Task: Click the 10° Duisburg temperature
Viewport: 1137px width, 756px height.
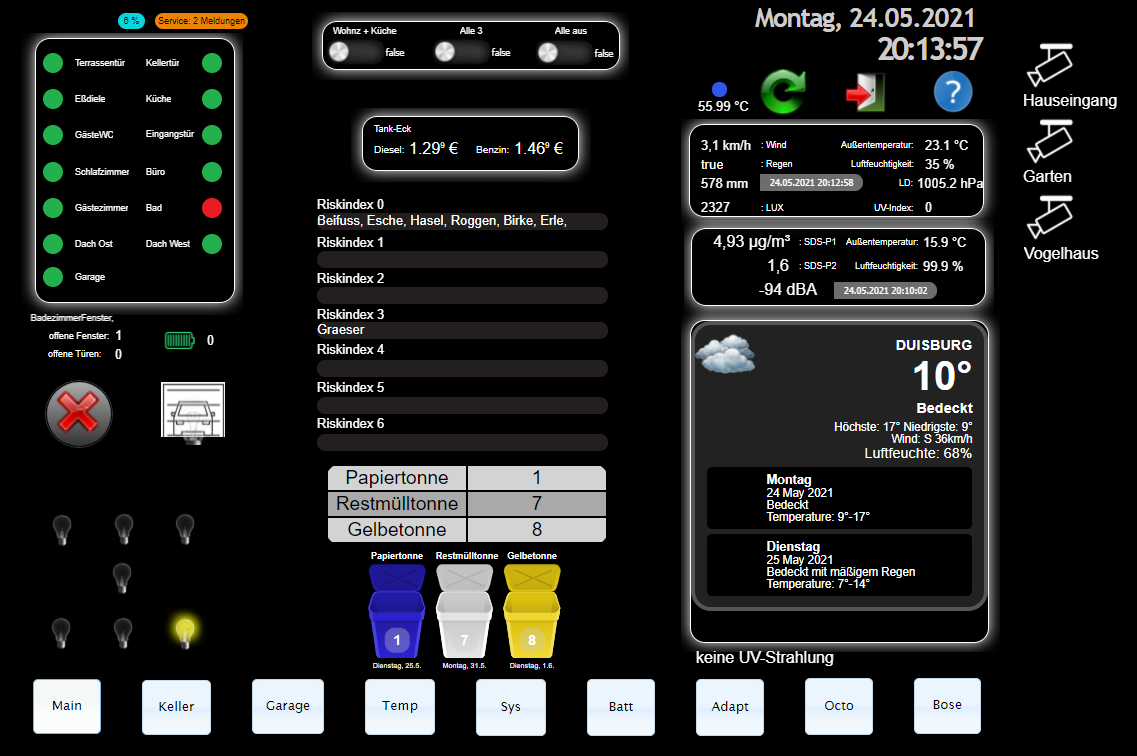Action: [x=942, y=376]
